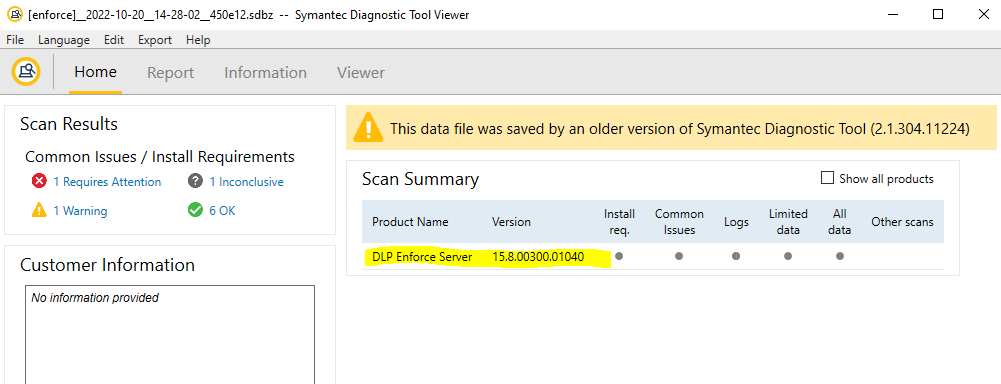
Task: Click the Install req. dot for DLP Enforce Server
Action: (619, 256)
